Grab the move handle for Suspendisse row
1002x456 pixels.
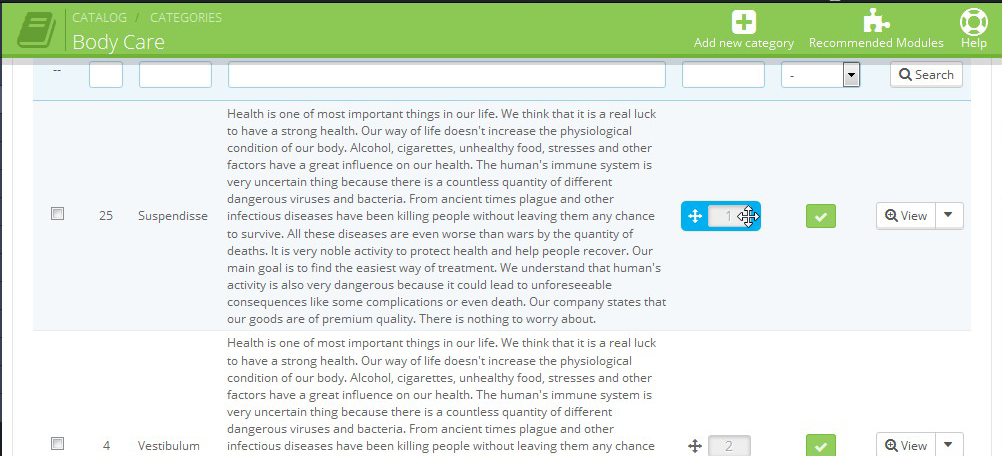tap(695, 216)
